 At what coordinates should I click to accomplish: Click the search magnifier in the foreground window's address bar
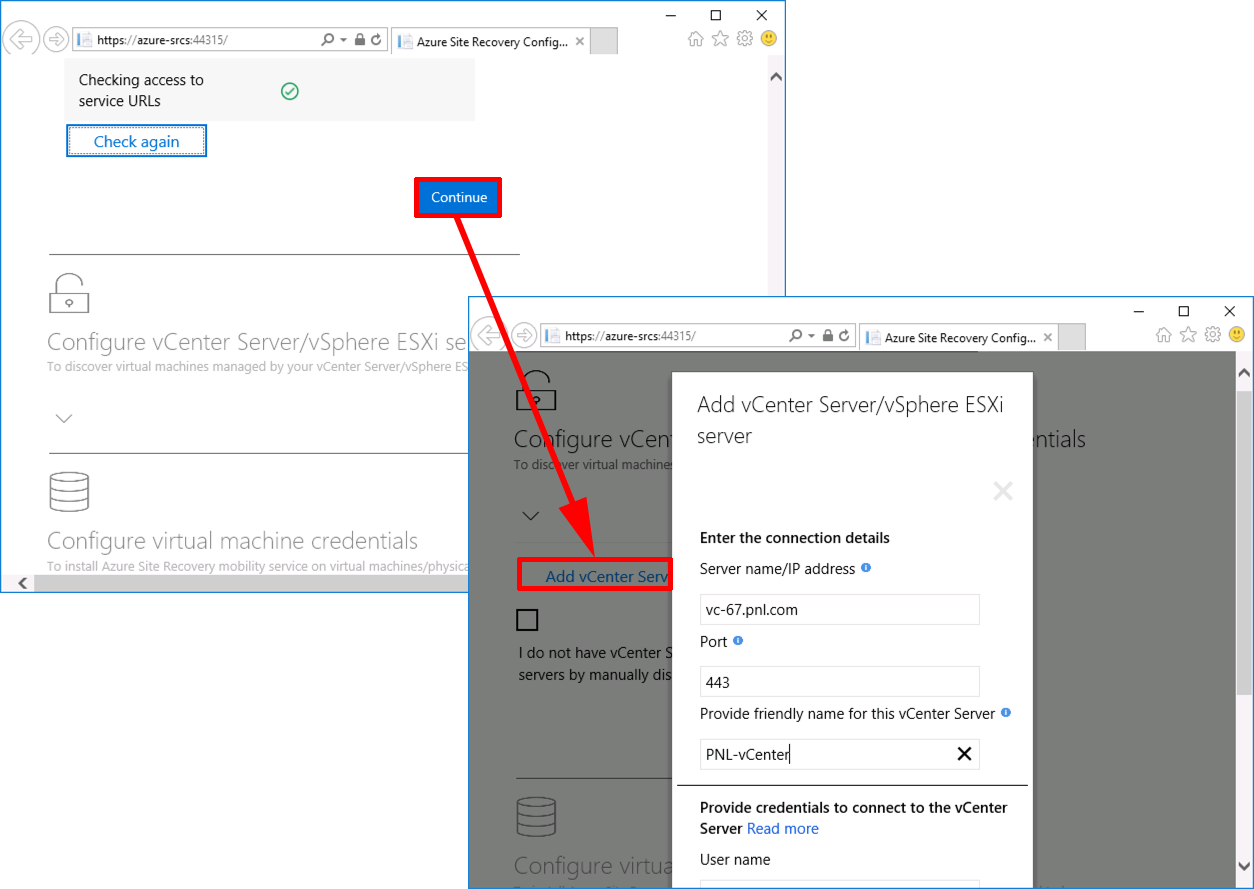[x=796, y=336]
